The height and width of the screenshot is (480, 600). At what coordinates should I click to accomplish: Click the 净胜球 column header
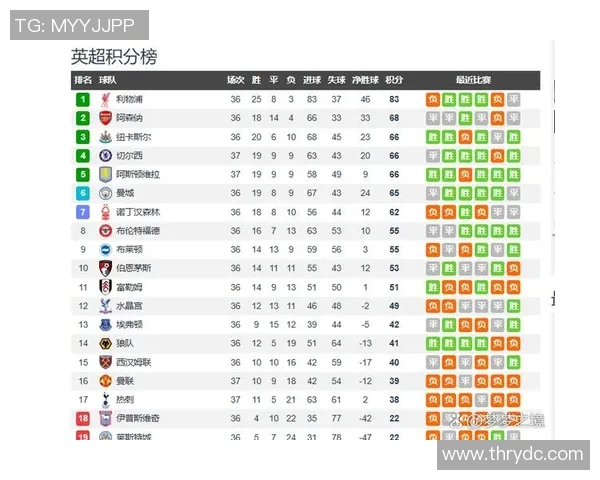pyautogui.click(x=365, y=80)
